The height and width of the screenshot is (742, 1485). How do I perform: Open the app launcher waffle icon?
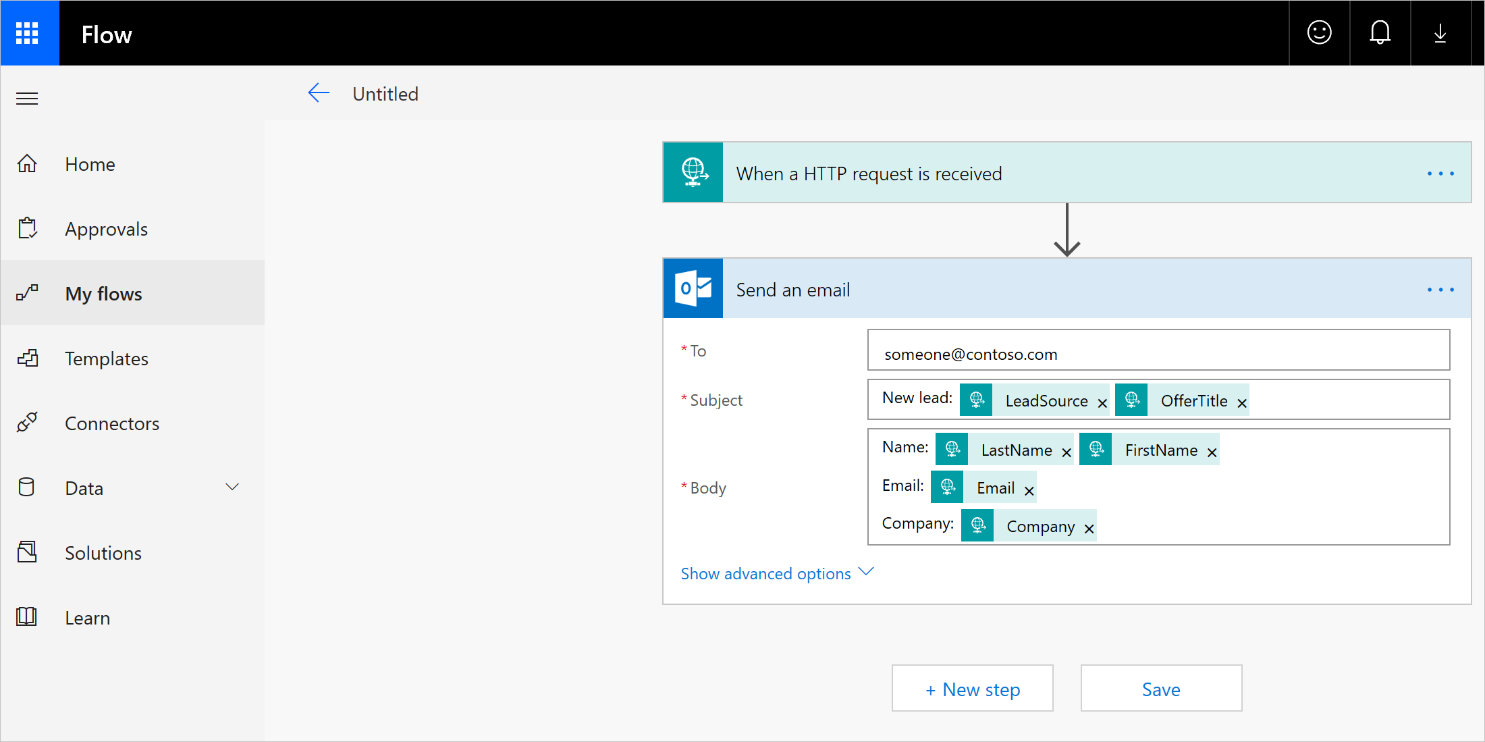(x=27, y=34)
